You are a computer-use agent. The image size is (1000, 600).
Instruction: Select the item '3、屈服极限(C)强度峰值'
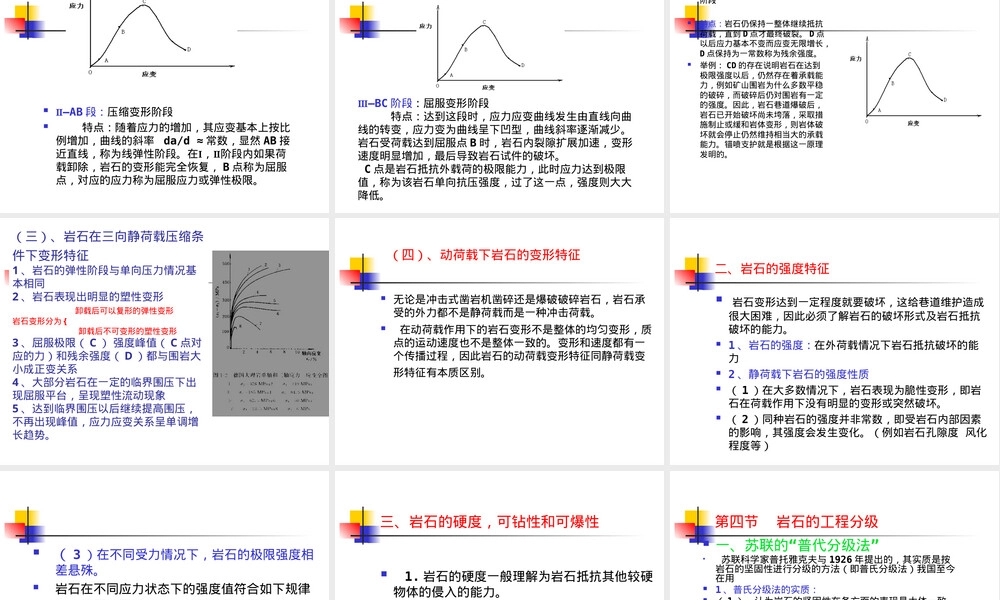(x=107, y=356)
